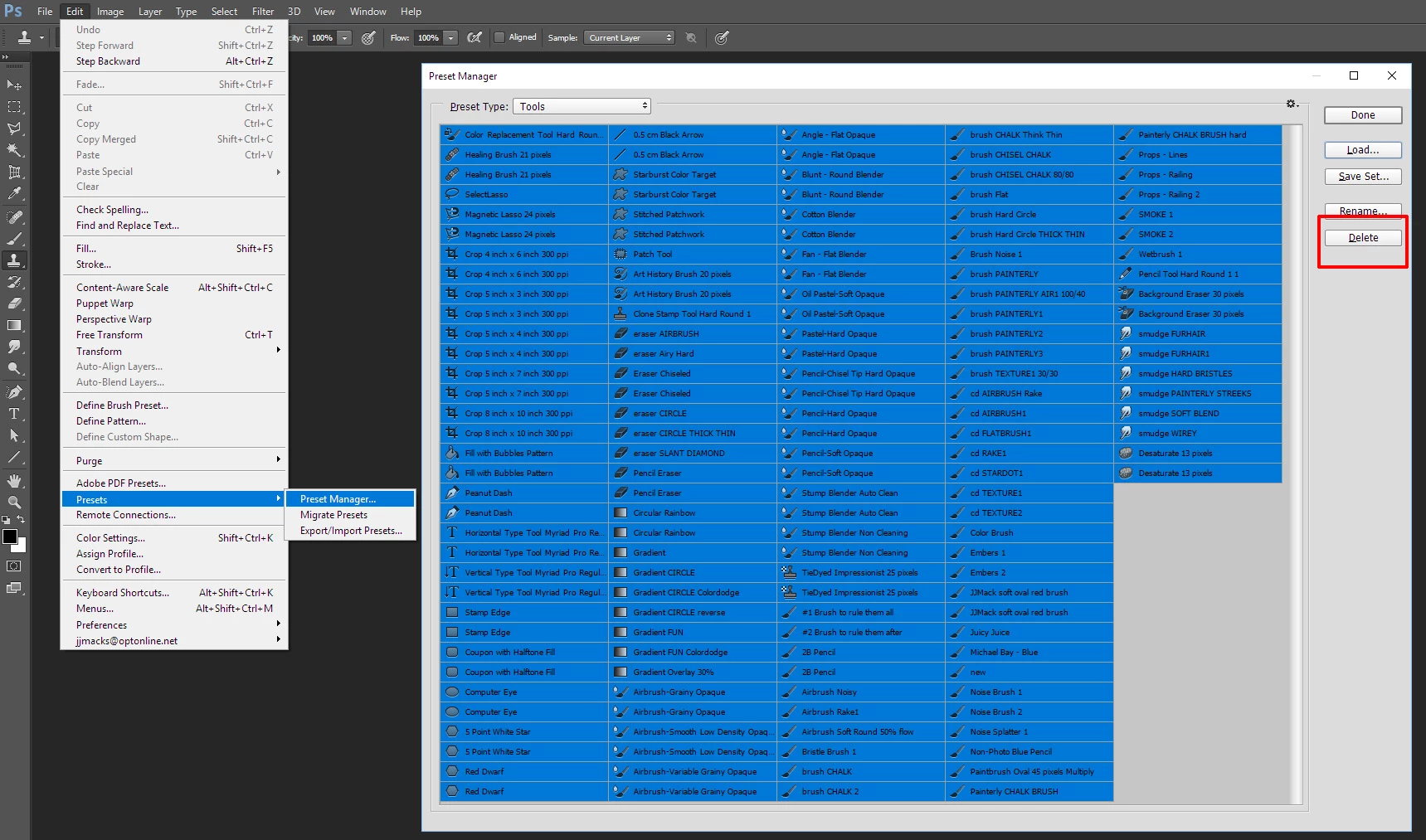Select the Clone Stamp tool in toolbox
This screenshot has width=1426, height=840.
pos(14,260)
